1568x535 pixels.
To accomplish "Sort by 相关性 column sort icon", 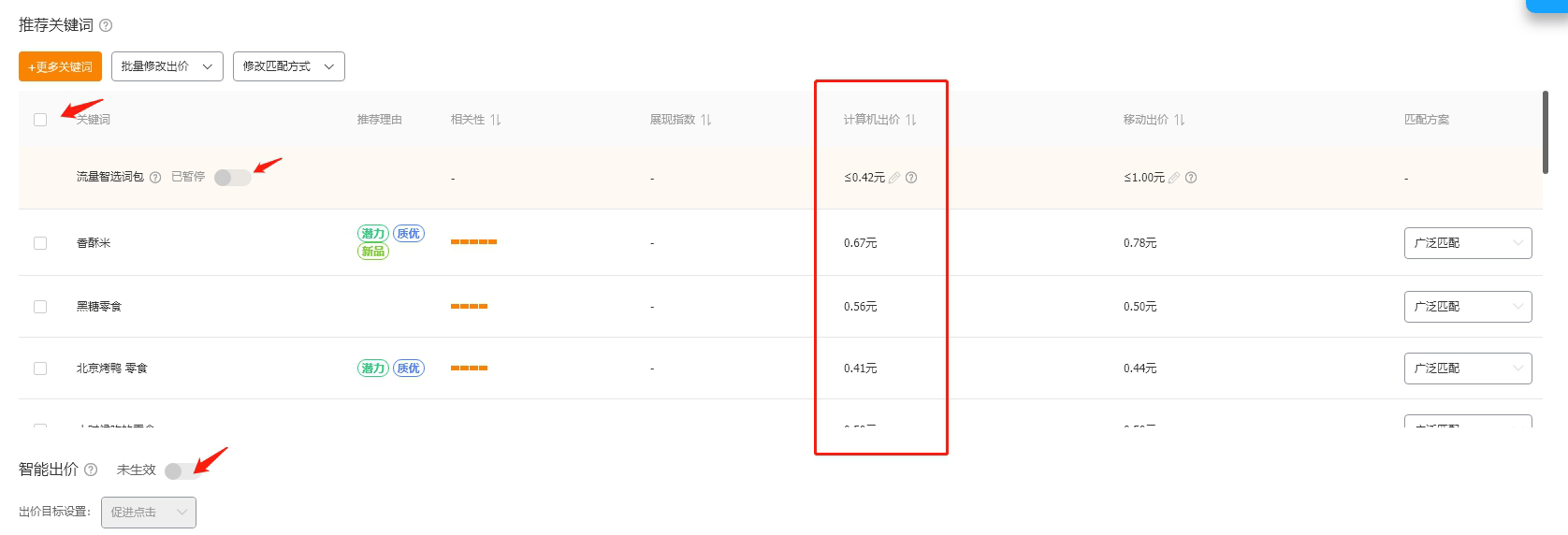I will 496,120.
